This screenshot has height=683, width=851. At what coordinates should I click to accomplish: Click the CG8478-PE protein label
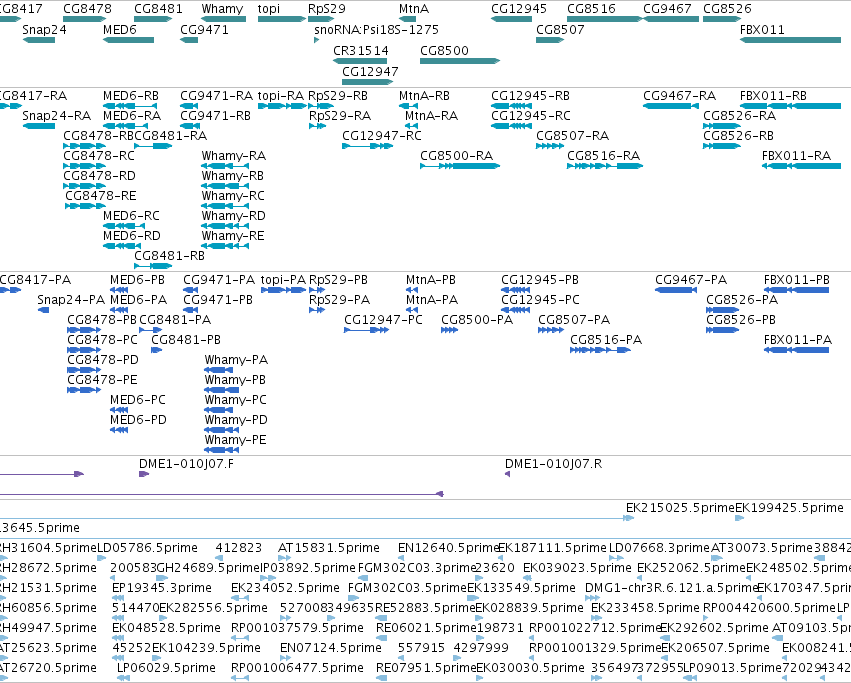click(x=102, y=380)
